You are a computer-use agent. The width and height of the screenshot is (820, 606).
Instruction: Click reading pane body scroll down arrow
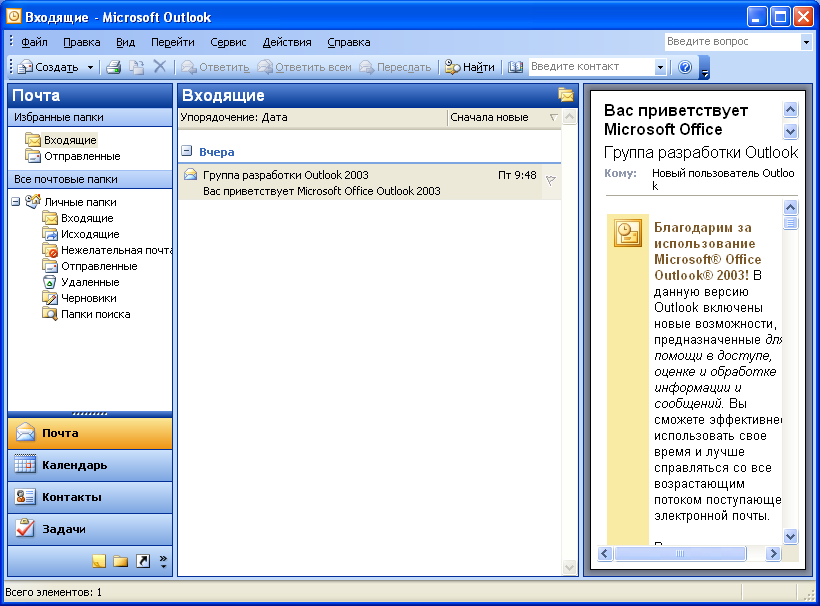tap(790, 536)
